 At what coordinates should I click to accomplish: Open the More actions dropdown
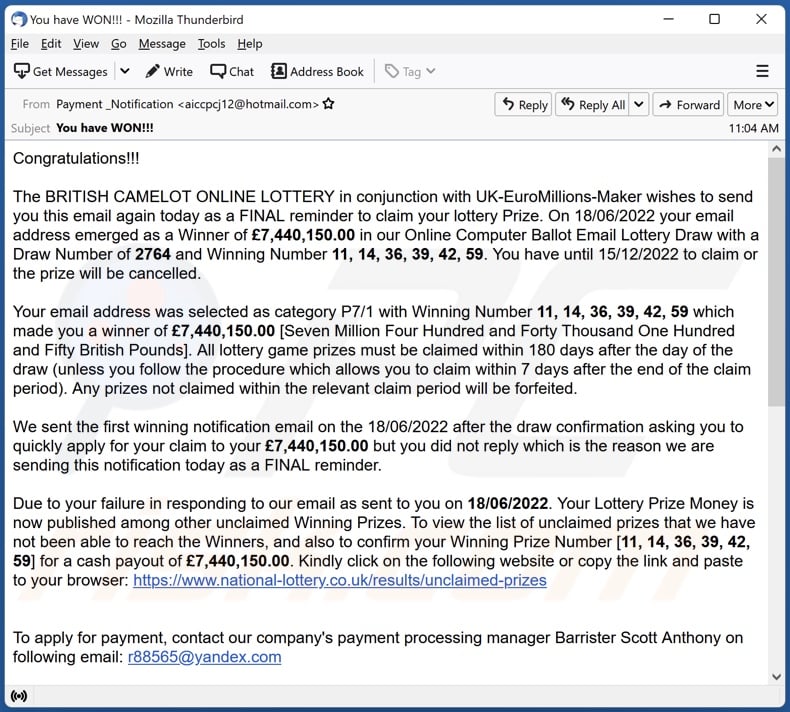[x=753, y=104]
